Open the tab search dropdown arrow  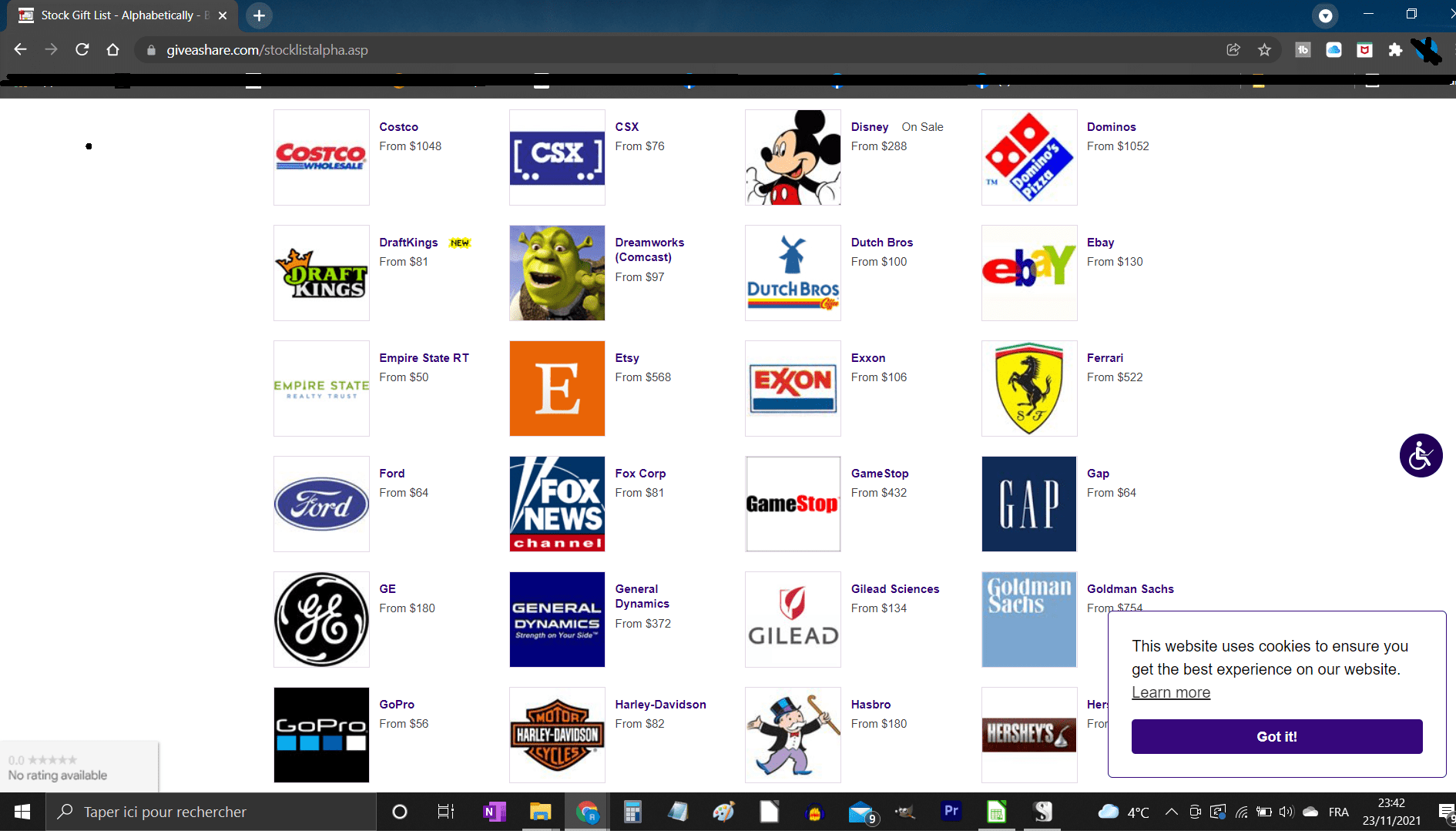click(x=1325, y=15)
